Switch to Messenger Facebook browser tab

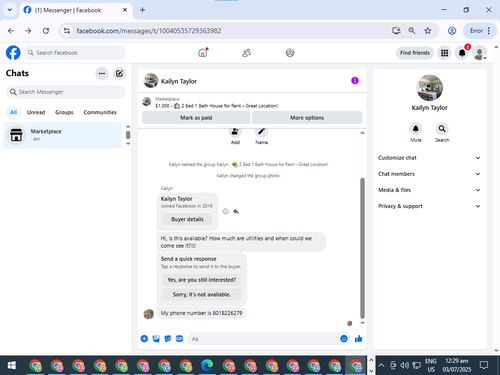click(76, 10)
